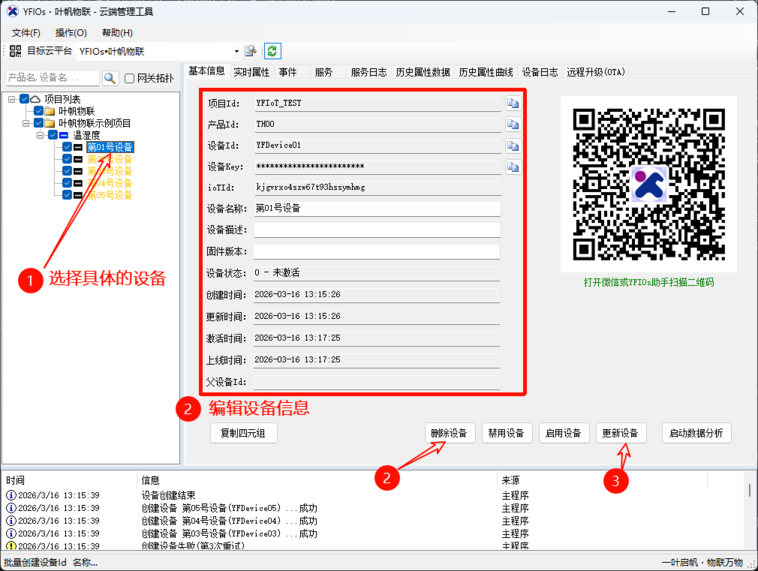Click the folder icon of 叶帆物联示例项目
758x571 pixels.
pos(49,123)
